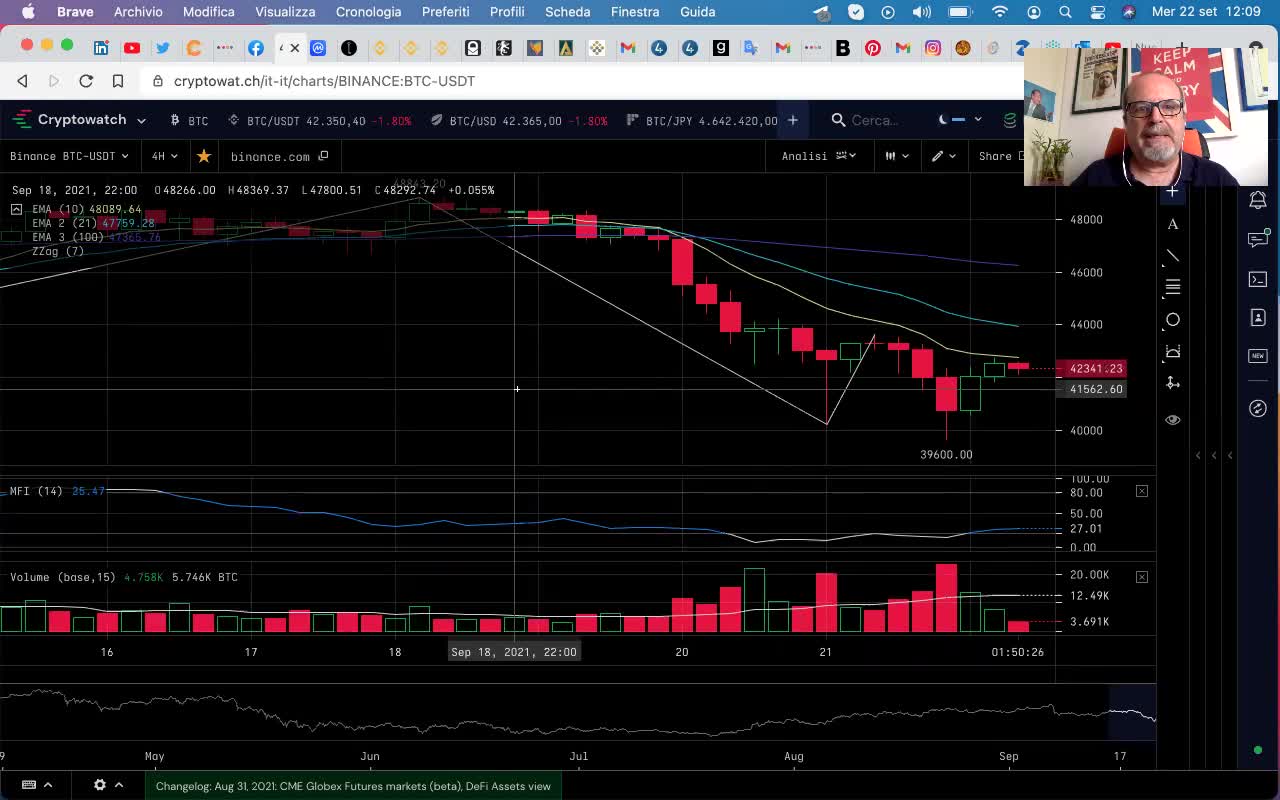Switch to the YouTube browser tab

(132, 48)
